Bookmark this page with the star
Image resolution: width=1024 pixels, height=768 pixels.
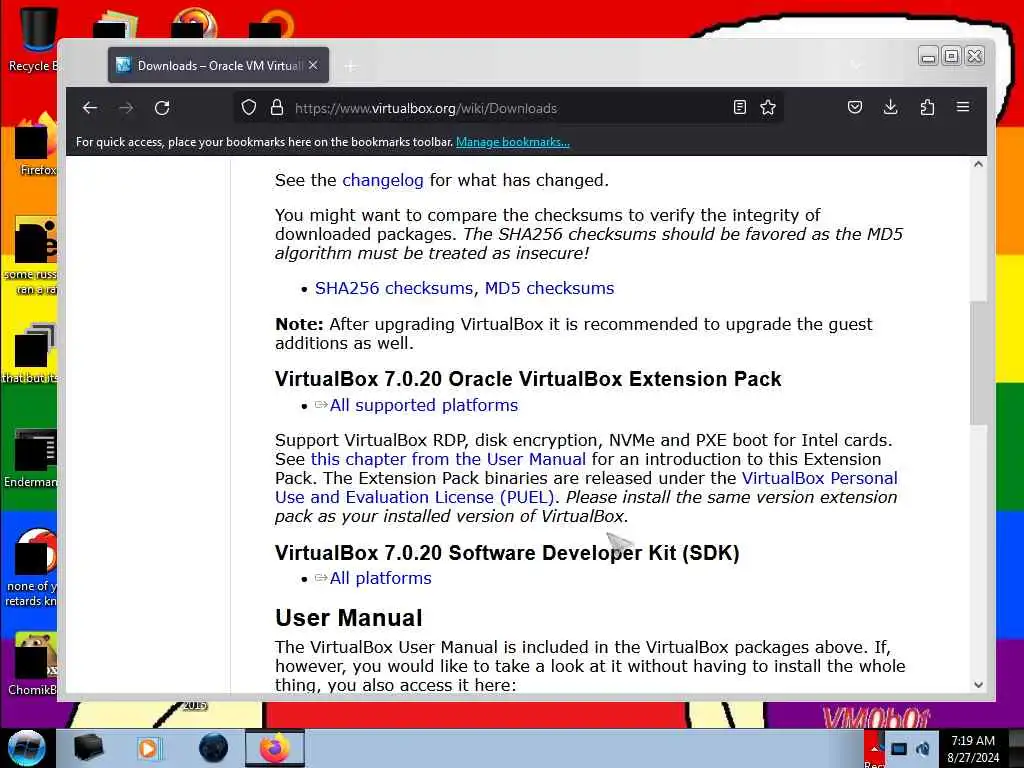click(768, 108)
